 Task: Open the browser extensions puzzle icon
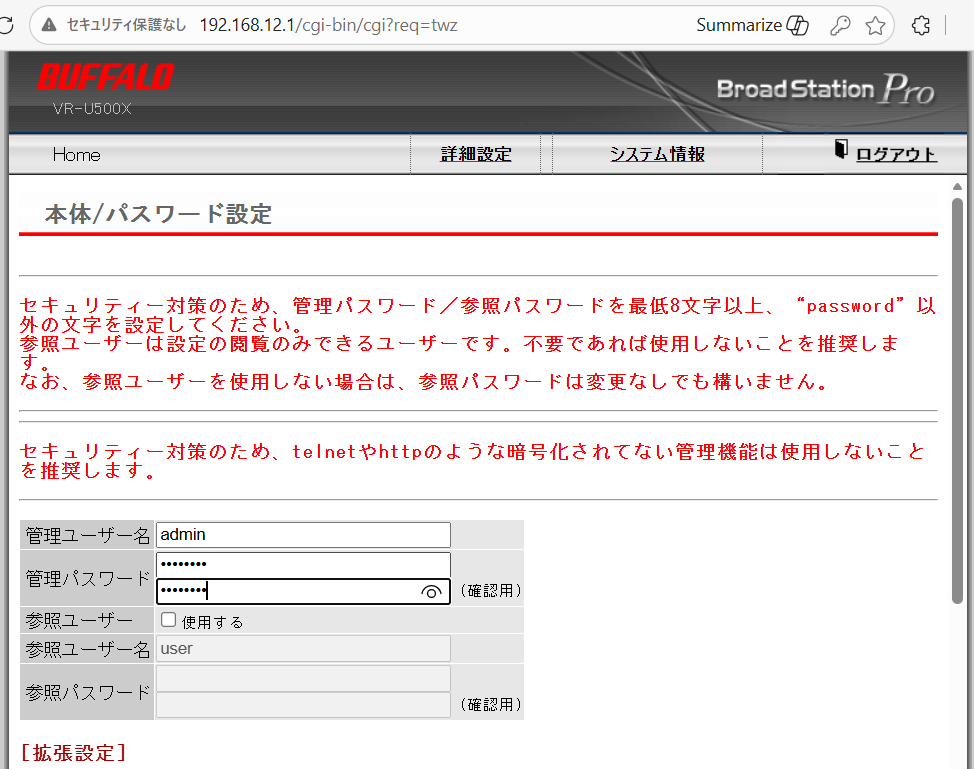pyautogui.click(x=923, y=26)
